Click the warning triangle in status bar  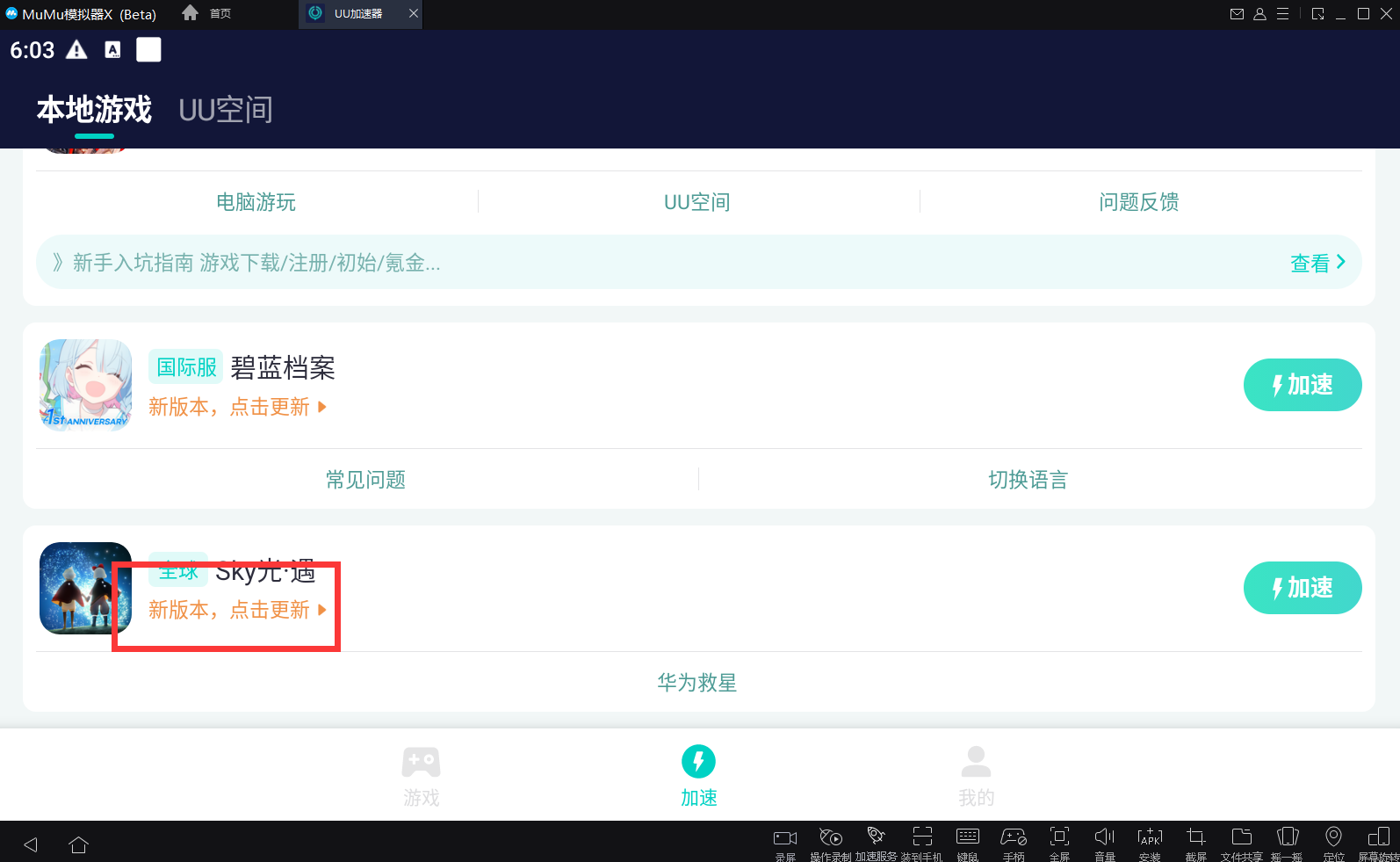tap(76, 50)
